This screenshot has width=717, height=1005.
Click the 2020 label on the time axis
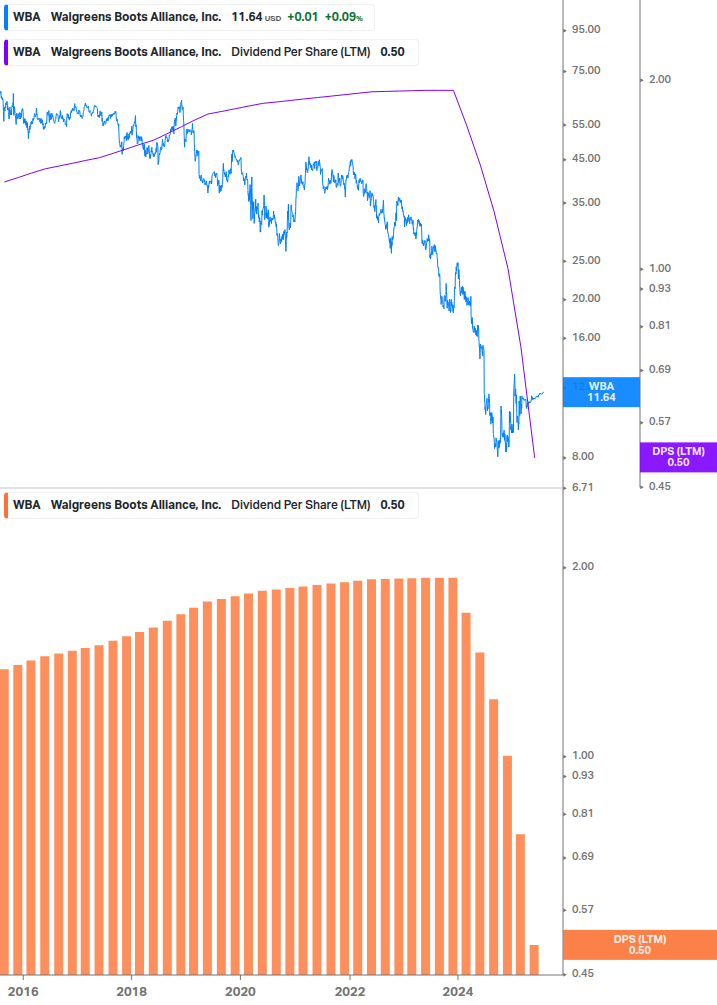click(x=241, y=992)
